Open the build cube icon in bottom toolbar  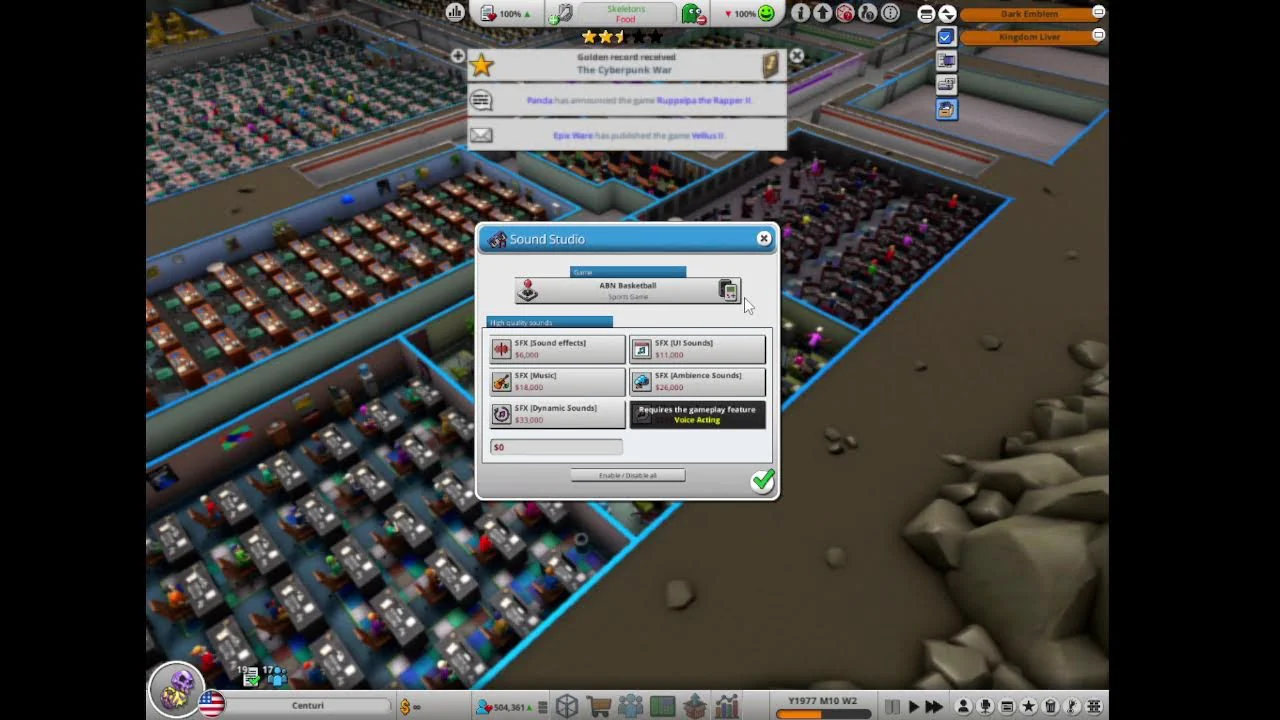(567, 706)
